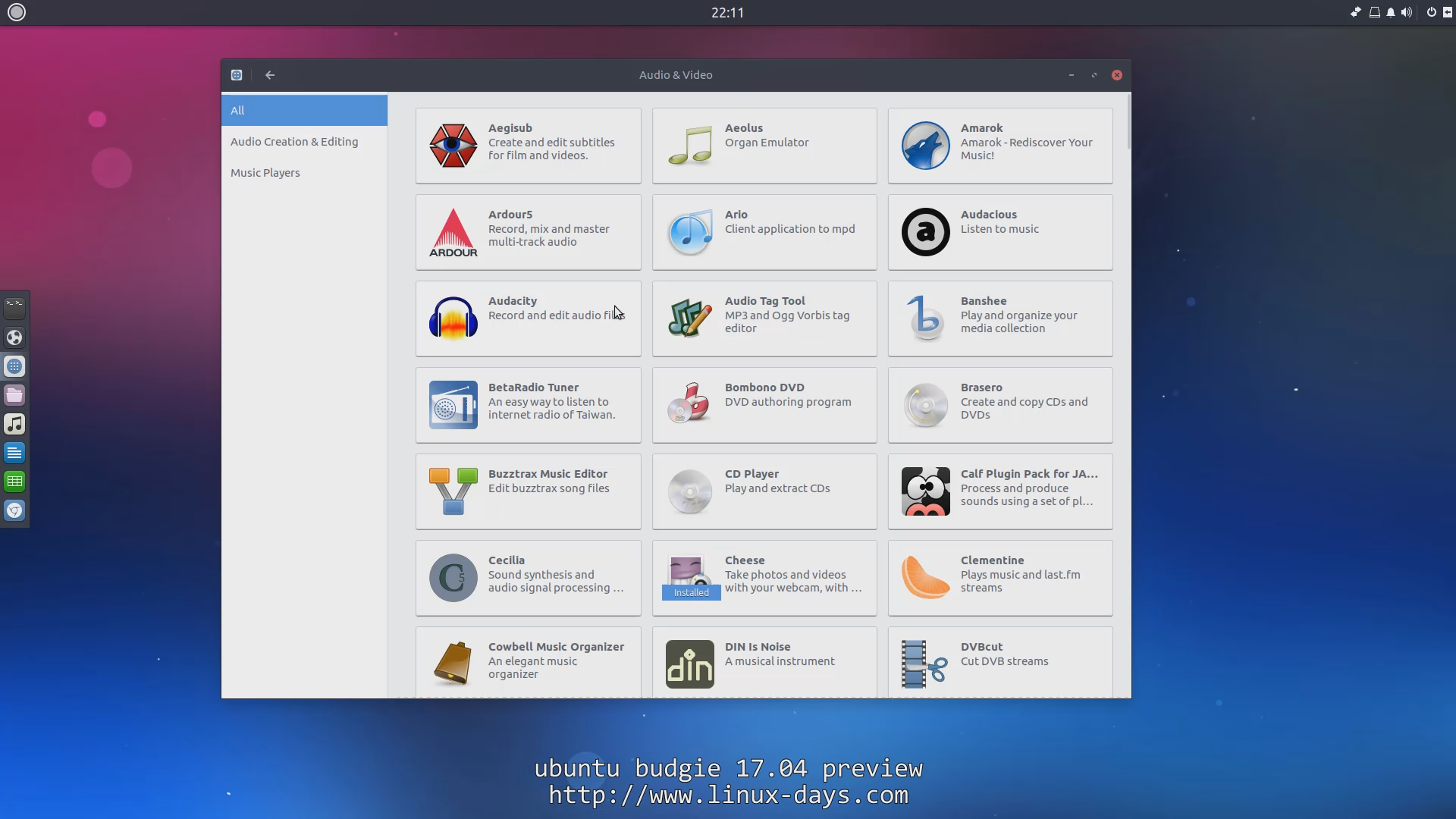The width and height of the screenshot is (1456, 819).
Task: Click "Edit buzztrax song files" text
Action: pos(548,488)
